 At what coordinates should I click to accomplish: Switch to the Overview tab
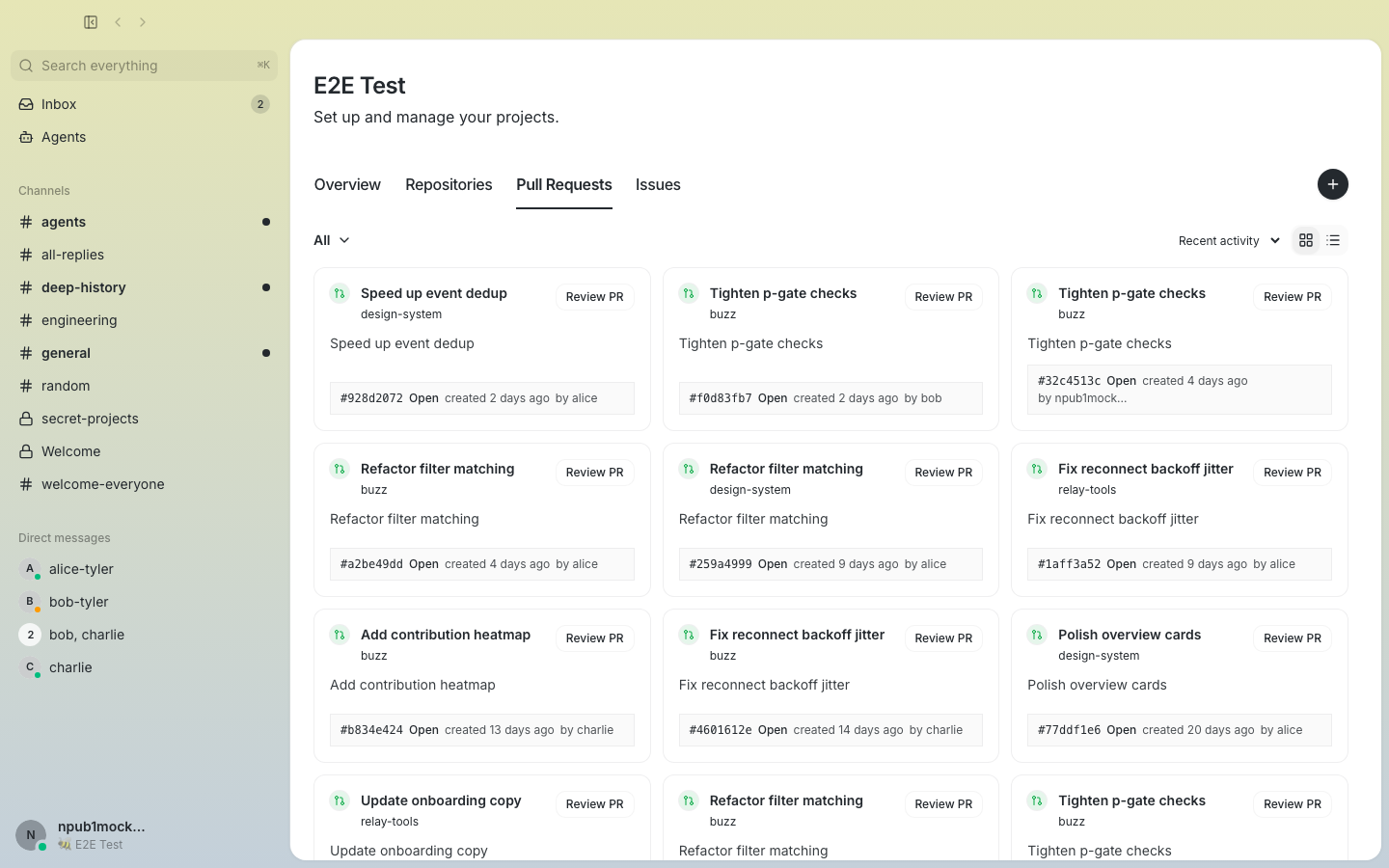point(347,184)
